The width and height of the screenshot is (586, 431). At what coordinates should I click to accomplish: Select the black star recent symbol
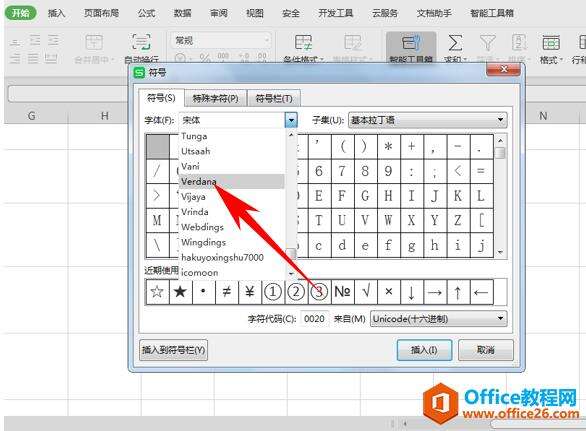tap(181, 291)
